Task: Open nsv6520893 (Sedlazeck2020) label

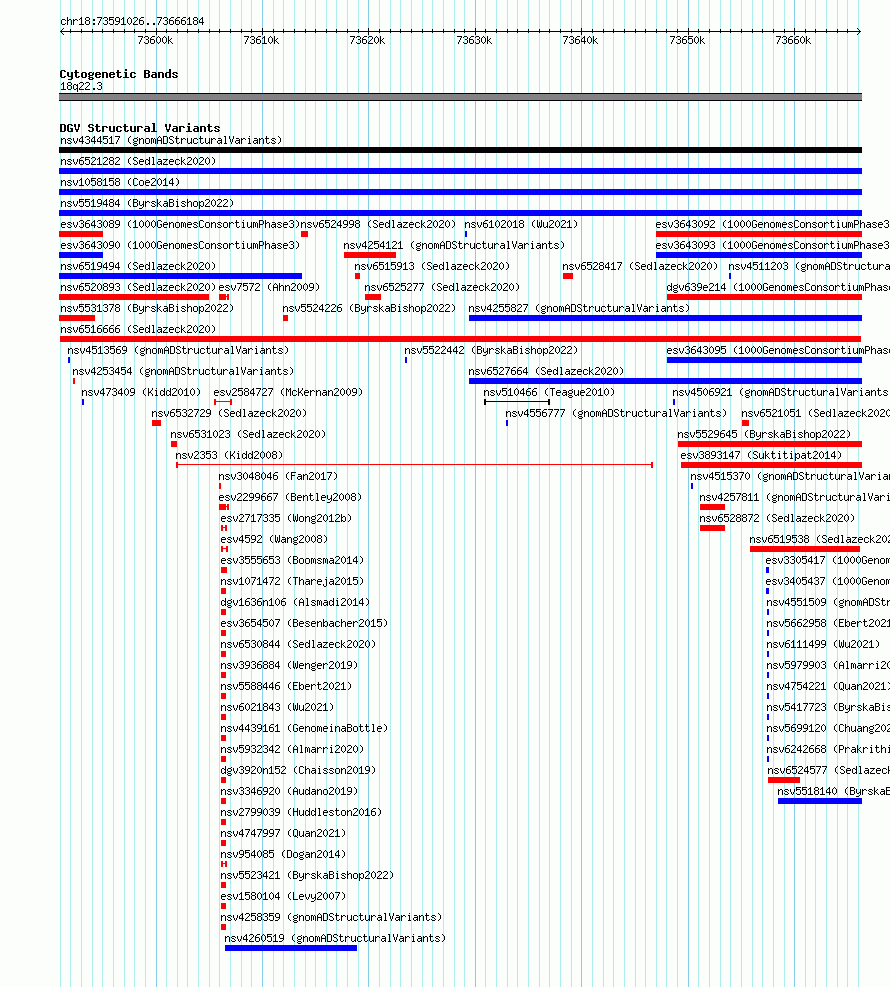Action: click(x=138, y=287)
